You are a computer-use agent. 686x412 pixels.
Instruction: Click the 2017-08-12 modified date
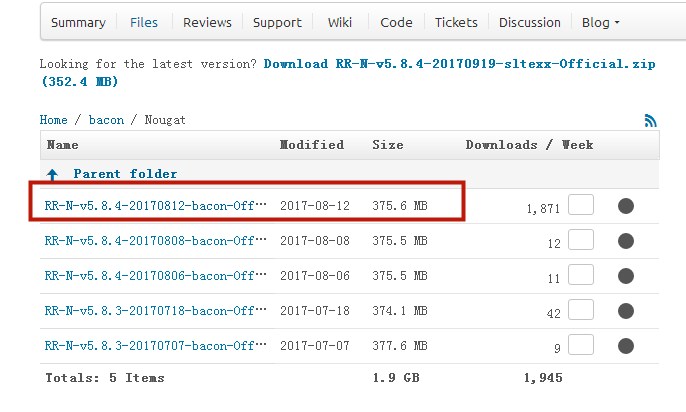(315, 206)
